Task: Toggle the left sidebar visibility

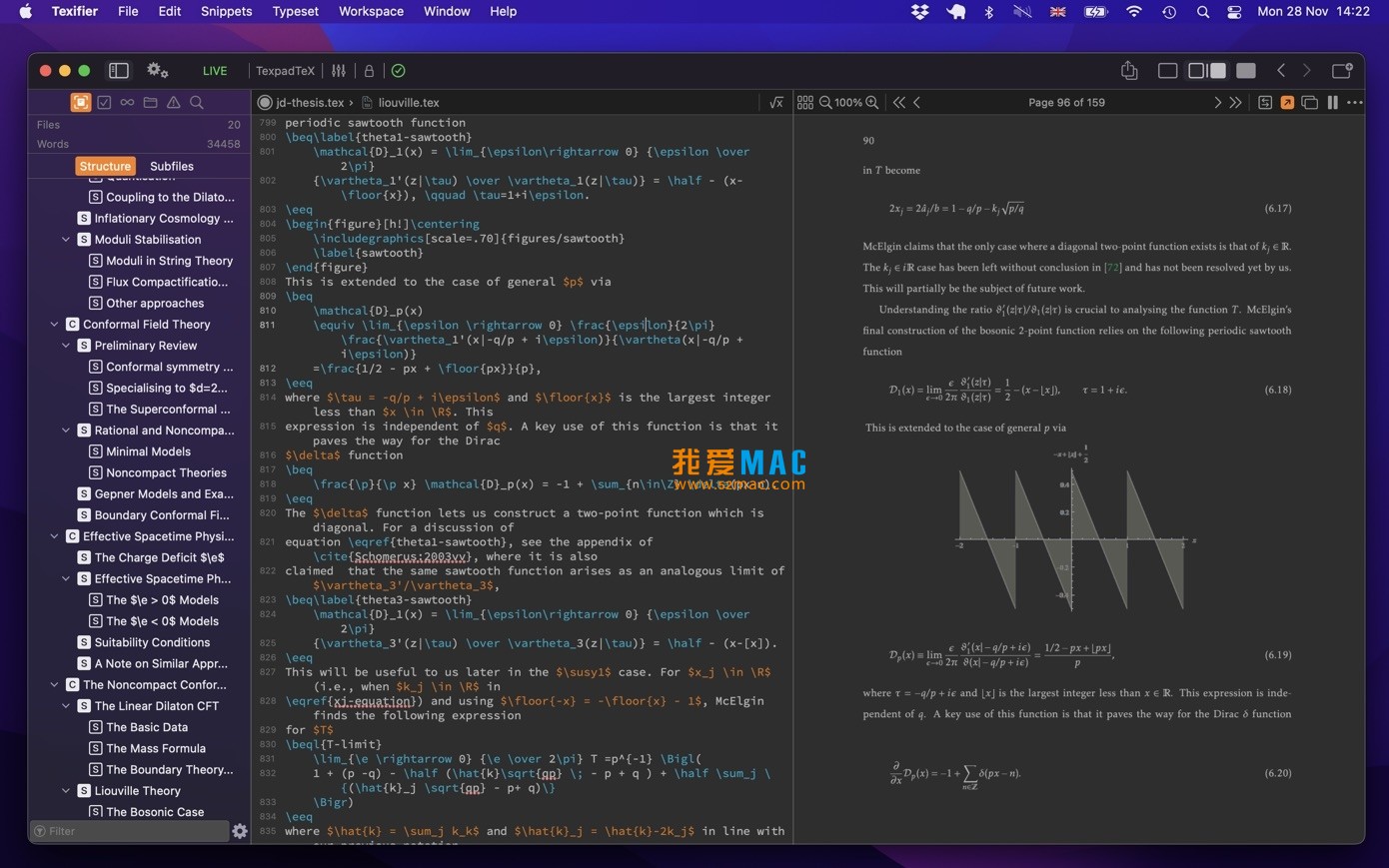Action: click(118, 70)
